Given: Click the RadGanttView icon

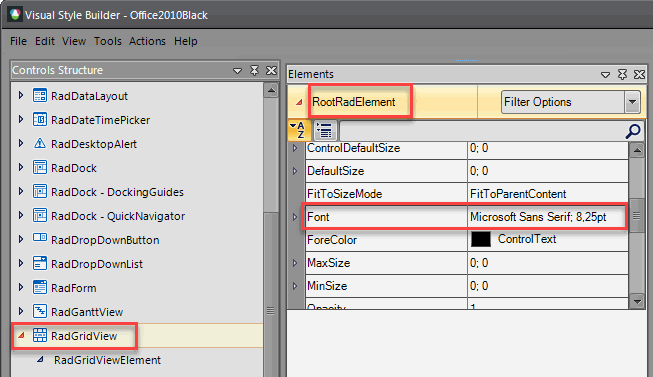Looking at the screenshot, I should [x=40, y=311].
